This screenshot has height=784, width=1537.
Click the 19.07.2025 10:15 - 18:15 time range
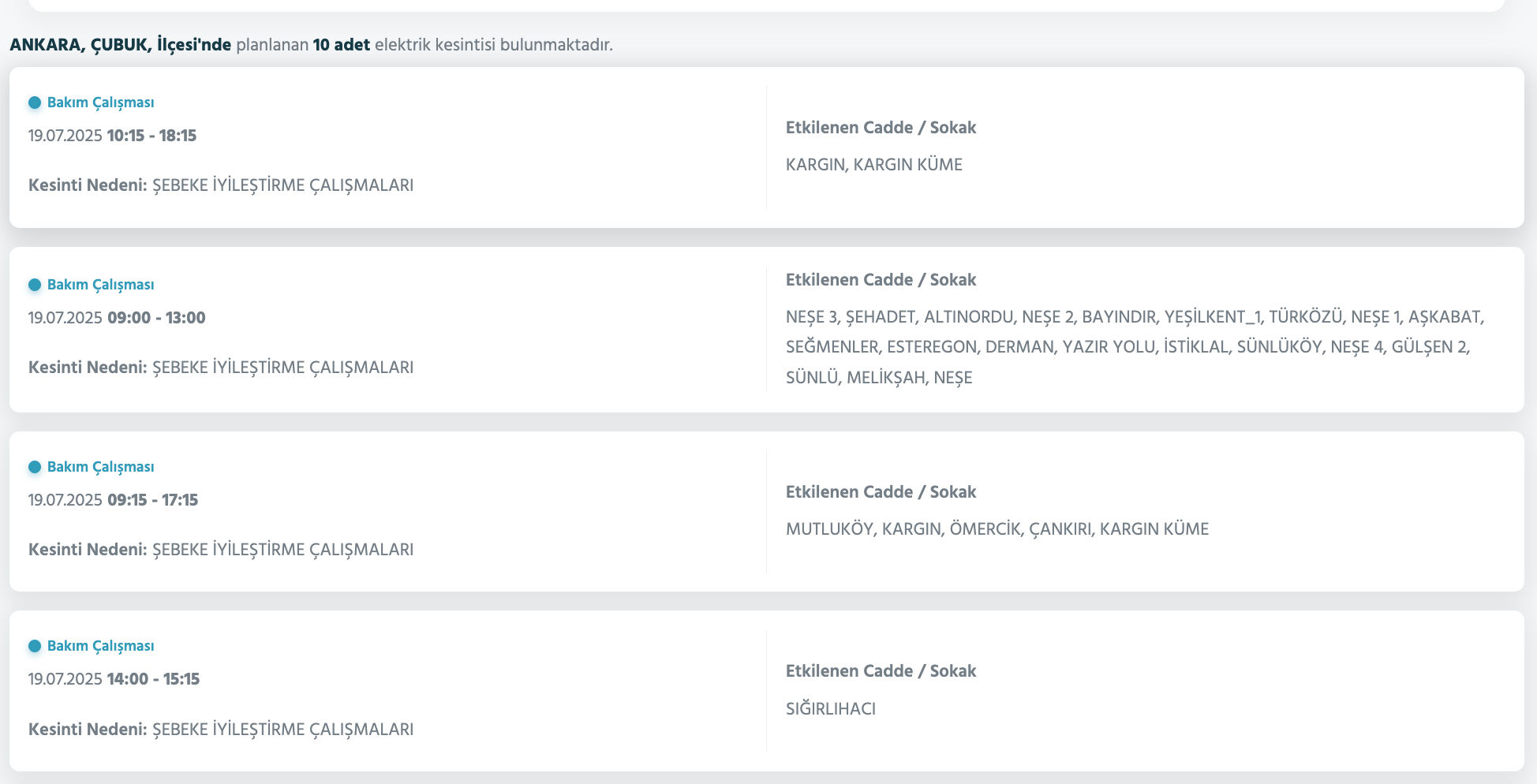[112, 136]
